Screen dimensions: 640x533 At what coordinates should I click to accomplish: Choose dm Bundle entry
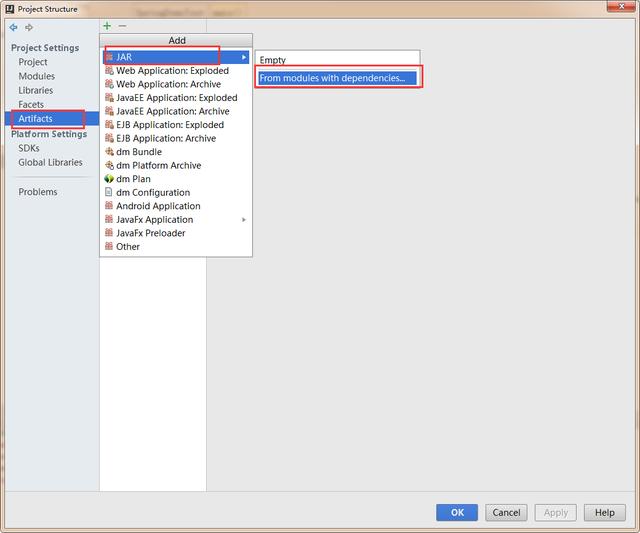(176, 152)
